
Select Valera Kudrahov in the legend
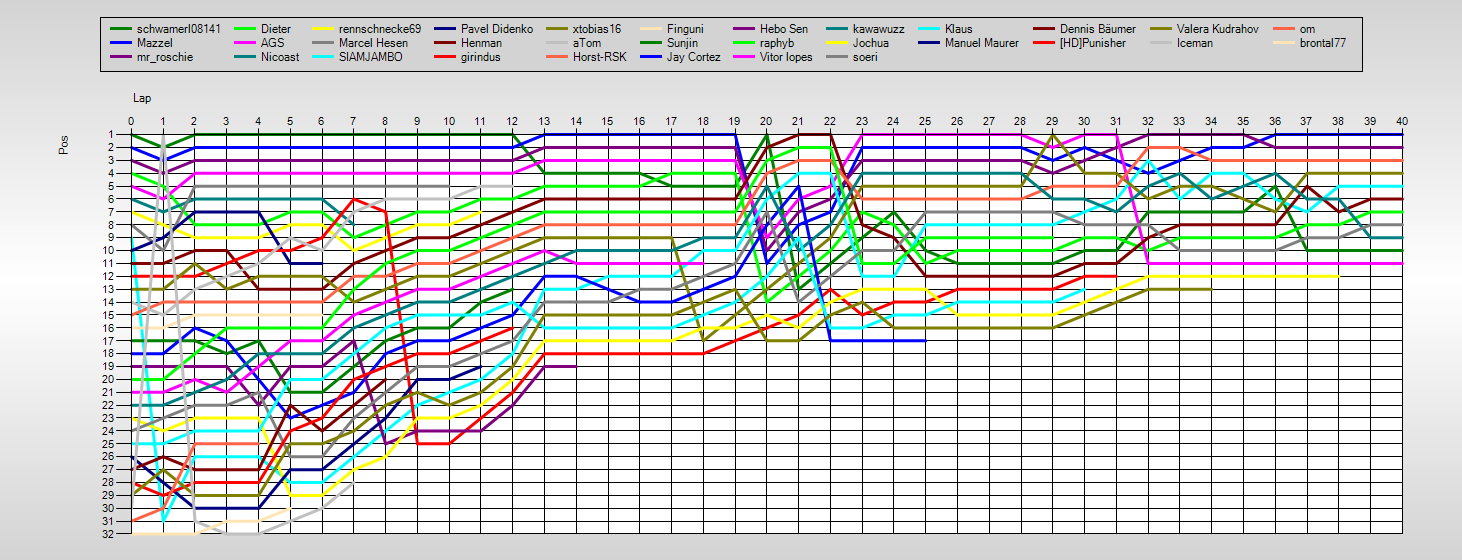(x=1220, y=30)
